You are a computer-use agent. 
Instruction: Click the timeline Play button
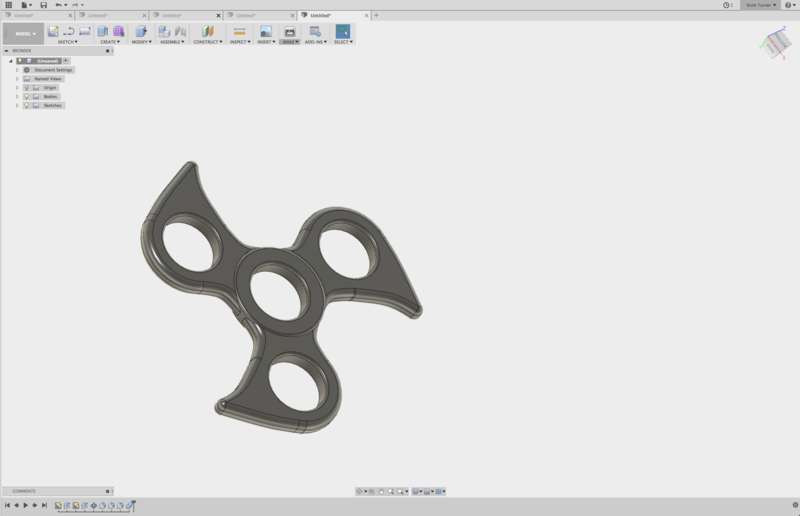click(x=25, y=506)
